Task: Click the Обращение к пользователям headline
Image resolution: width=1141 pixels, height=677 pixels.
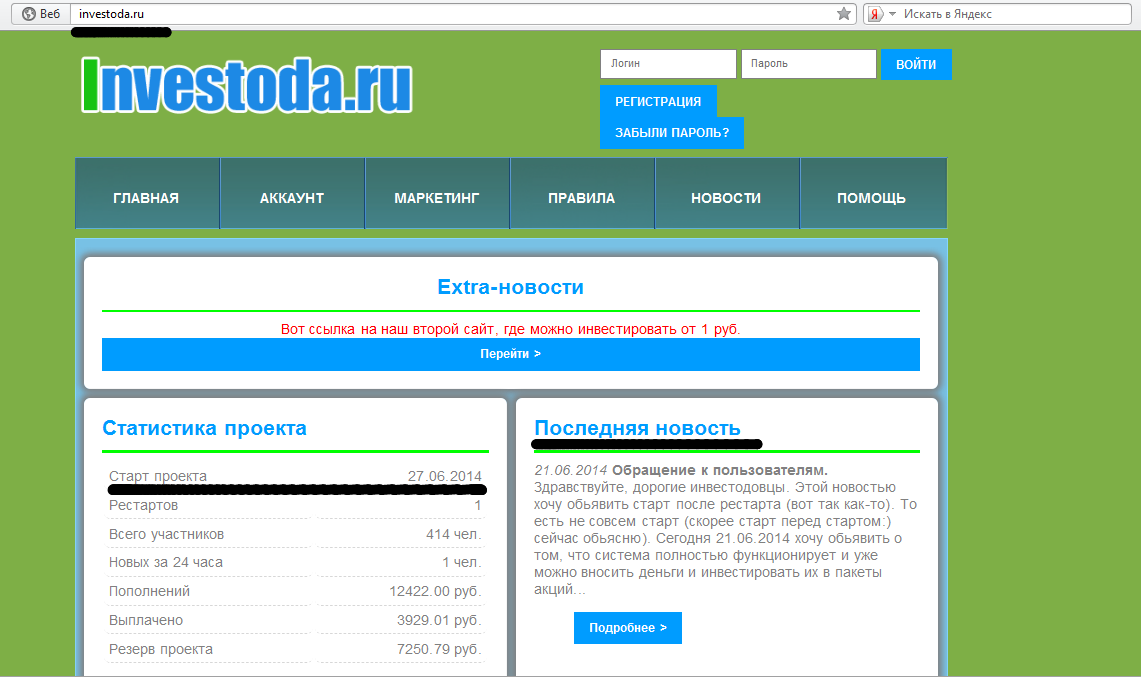Action: (x=720, y=470)
